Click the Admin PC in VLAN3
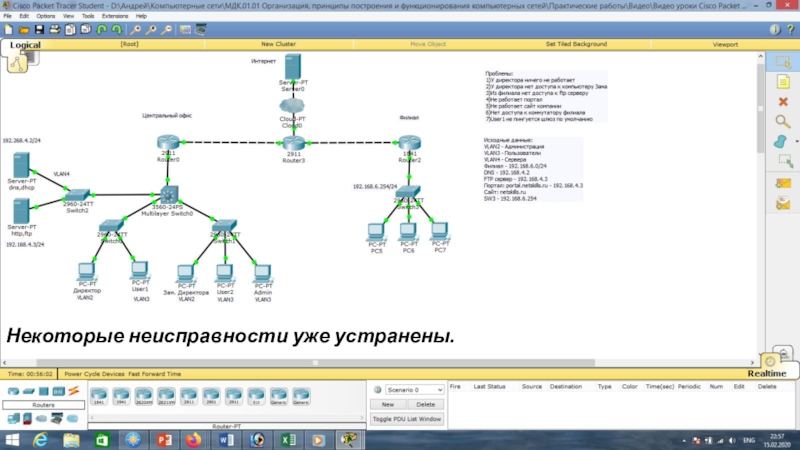The width and height of the screenshot is (800, 450). [x=262, y=273]
